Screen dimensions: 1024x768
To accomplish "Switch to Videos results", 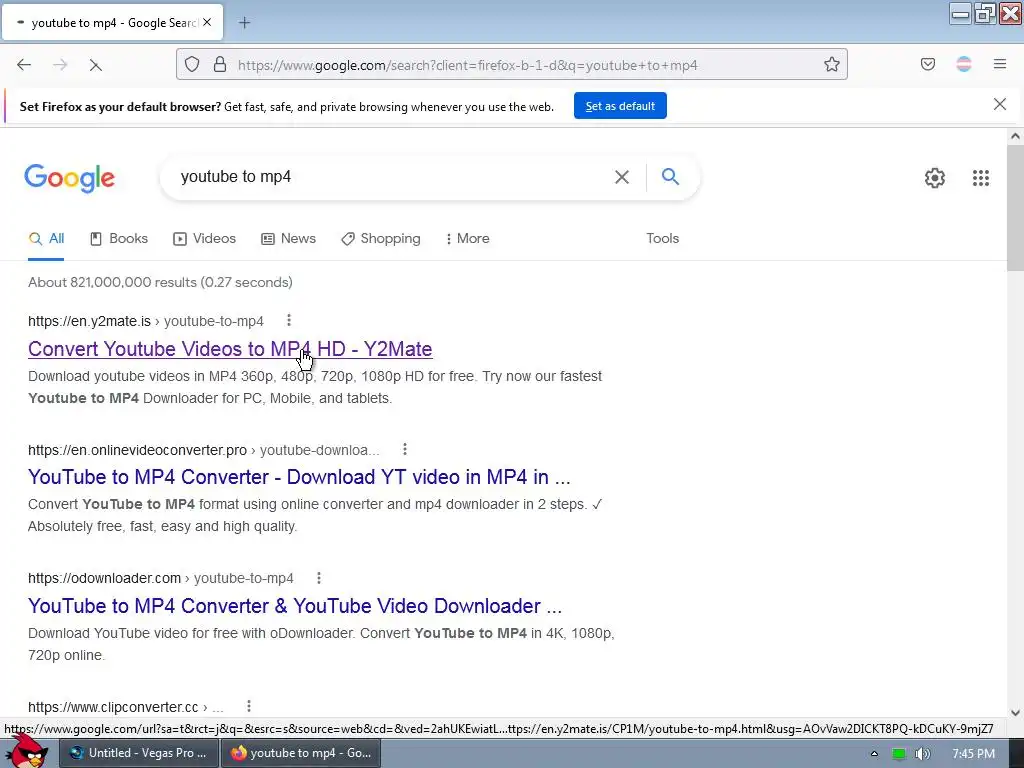I will click(x=204, y=238).
